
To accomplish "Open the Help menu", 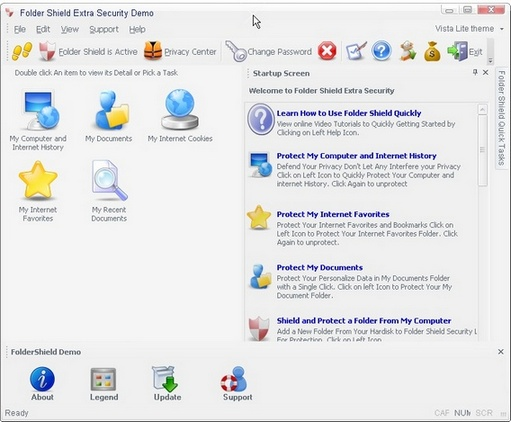I will pyautogui.click(x=137, y=29).
